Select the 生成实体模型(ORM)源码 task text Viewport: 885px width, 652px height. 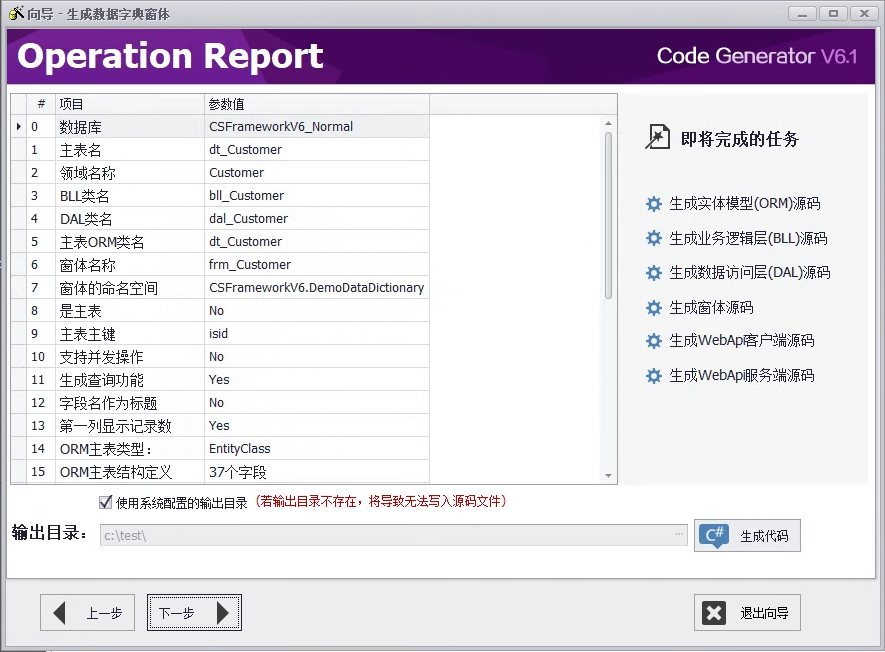pyautogui.click(x=744, y=203)
